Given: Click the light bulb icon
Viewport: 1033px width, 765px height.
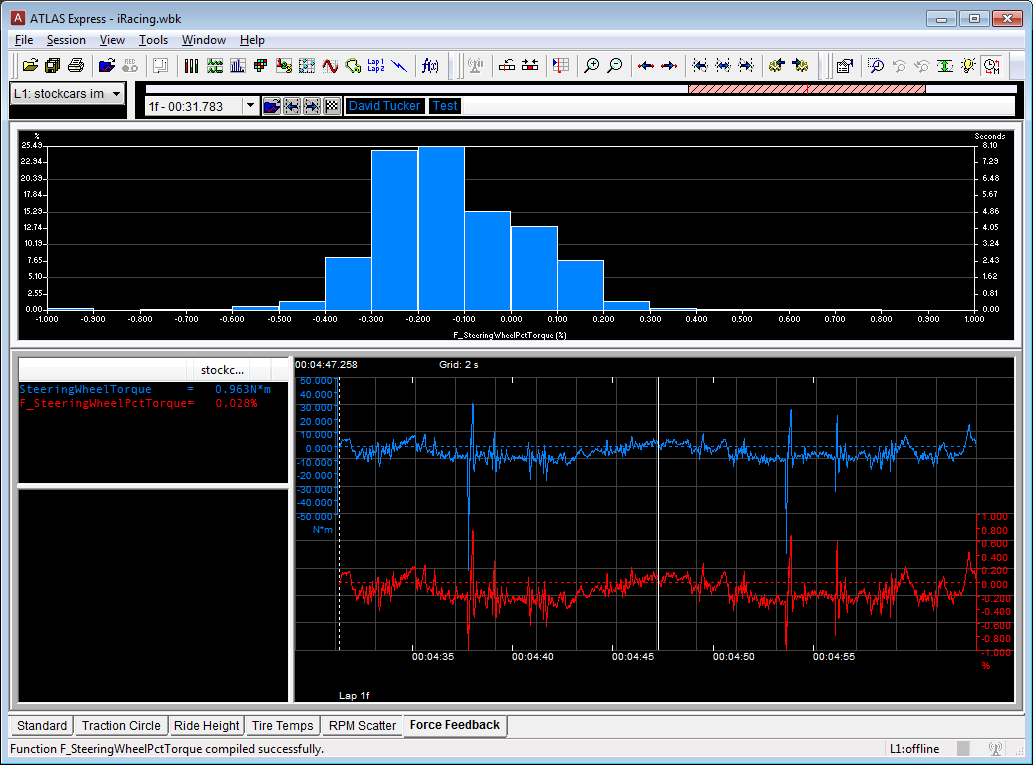Looking at the screenshot, I should point(968,65).
